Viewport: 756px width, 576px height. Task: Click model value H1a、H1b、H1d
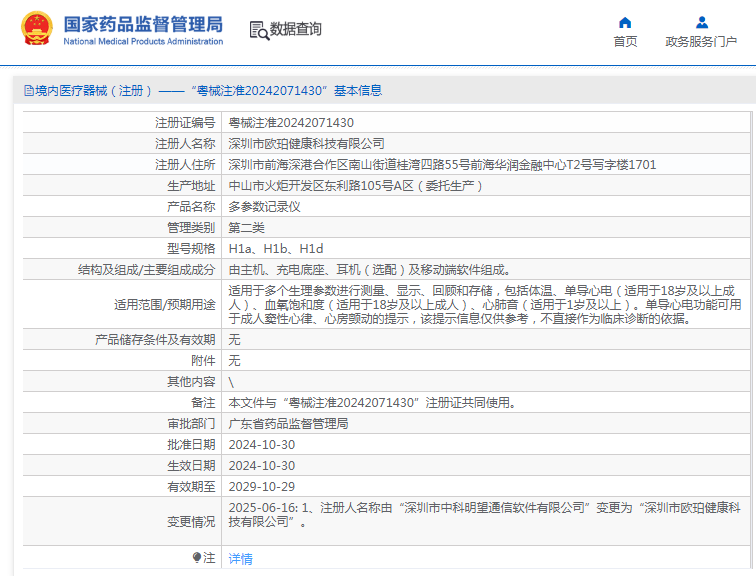pos(276,249)
